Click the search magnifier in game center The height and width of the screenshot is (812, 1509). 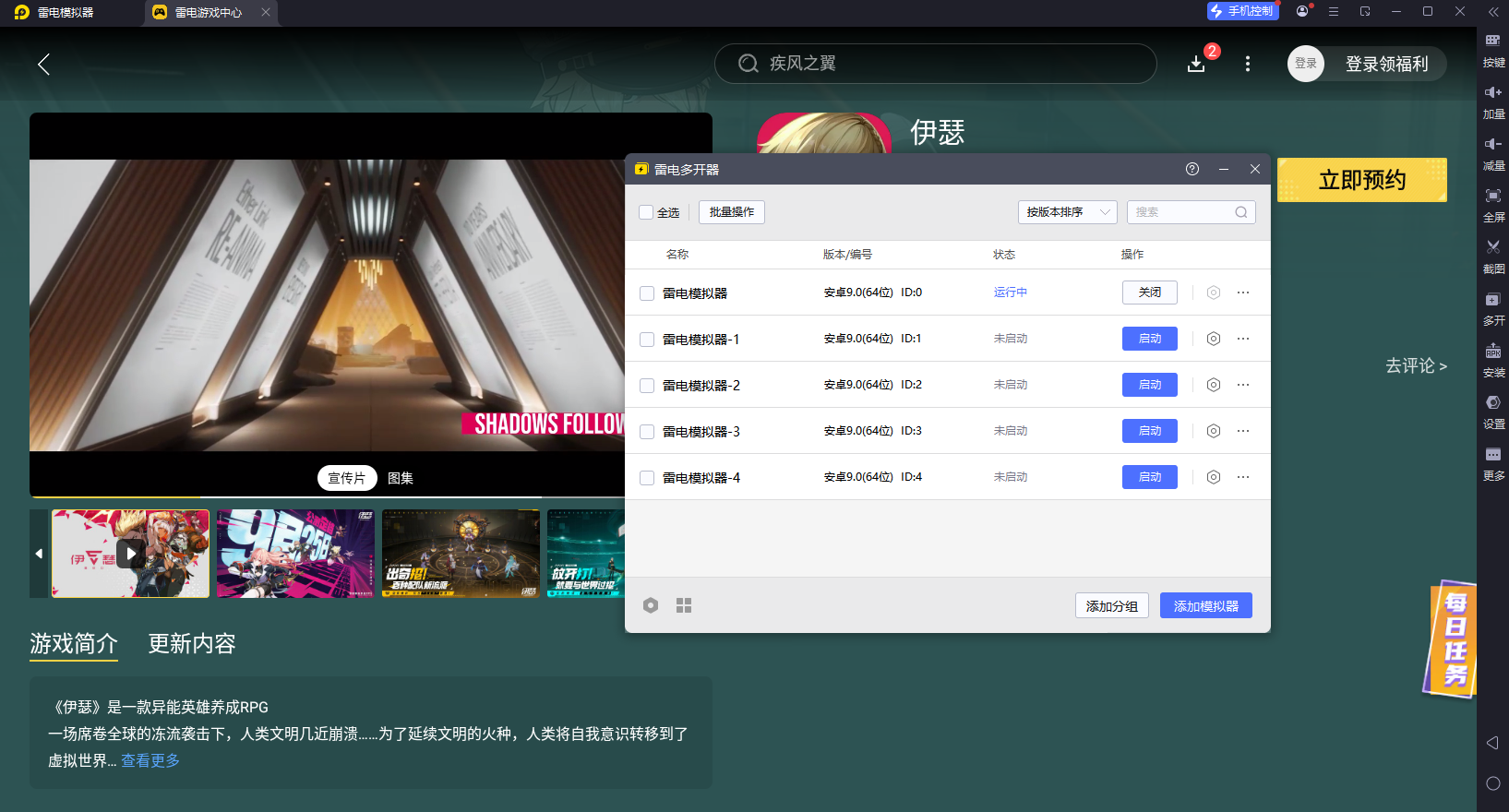(x=749, y=64)
